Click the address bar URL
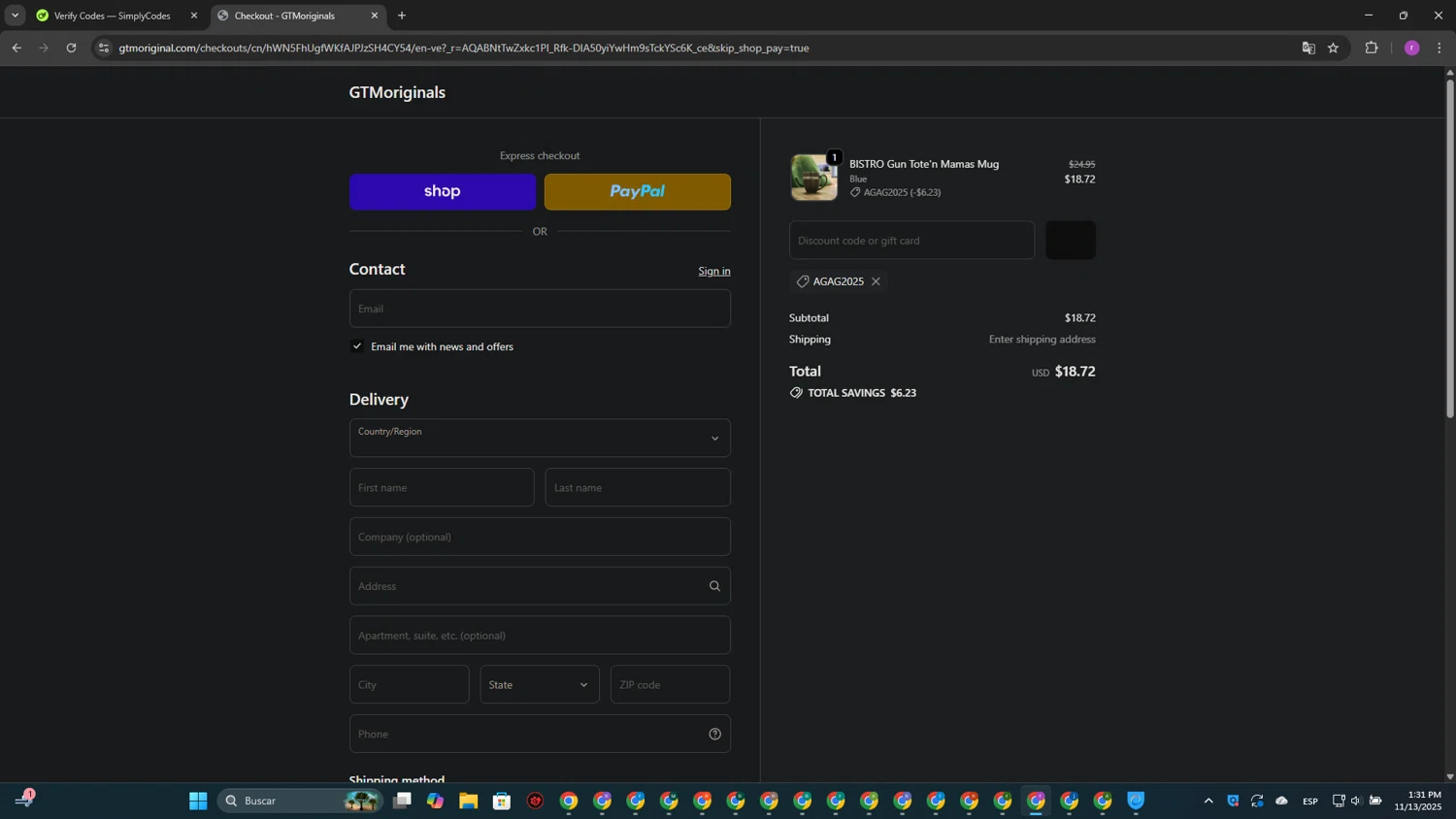The image size is (1456, 819). click(464, 48)
